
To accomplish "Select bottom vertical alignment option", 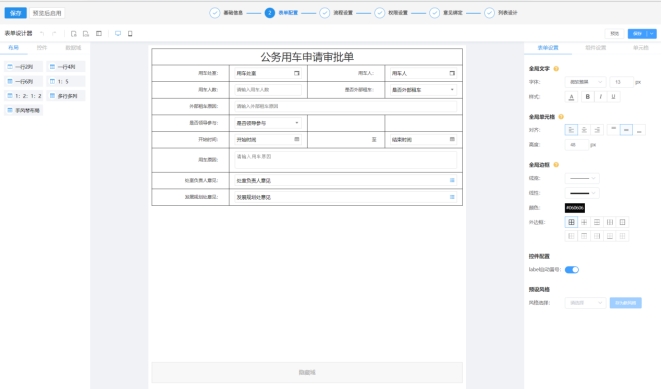I will (x=639, y=130).
